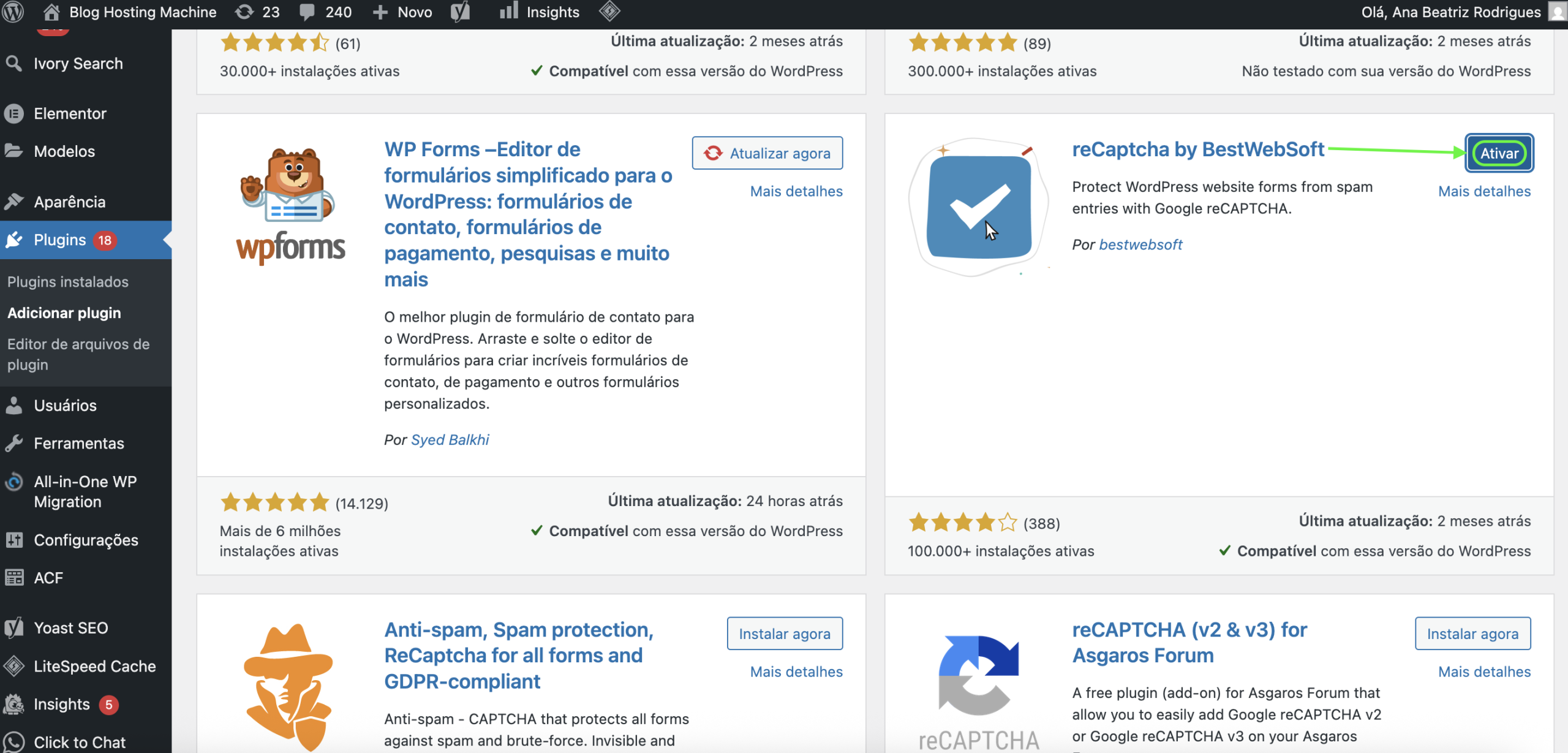This screenshot has height=753, width=1568.
Task: Click the reCaptcha by BestWebSoft checkmark thumbnail
Action: click(x=979, y=207)
